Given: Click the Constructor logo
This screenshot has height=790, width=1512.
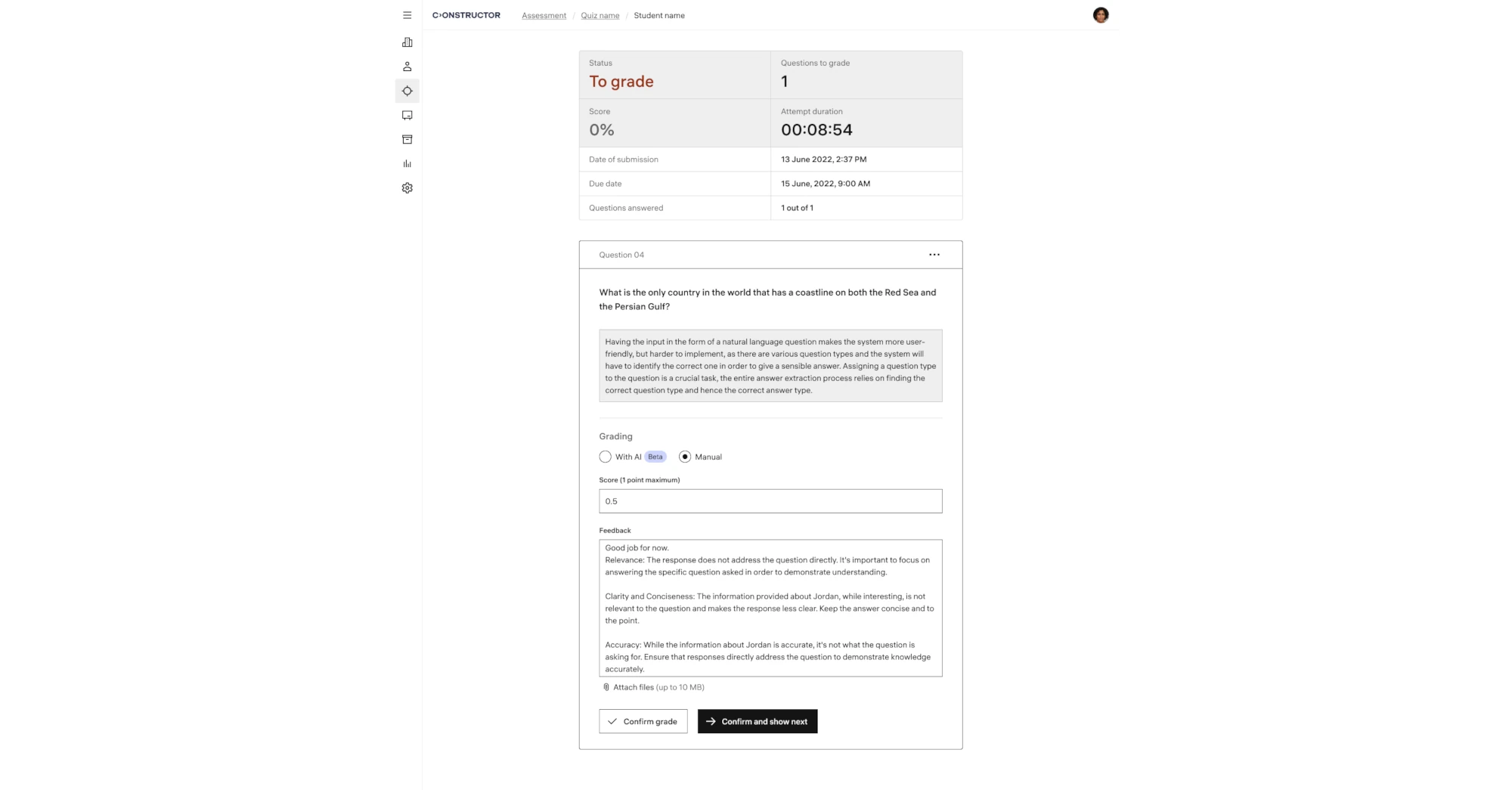Looking at the screenshot, I should (466, 14).
